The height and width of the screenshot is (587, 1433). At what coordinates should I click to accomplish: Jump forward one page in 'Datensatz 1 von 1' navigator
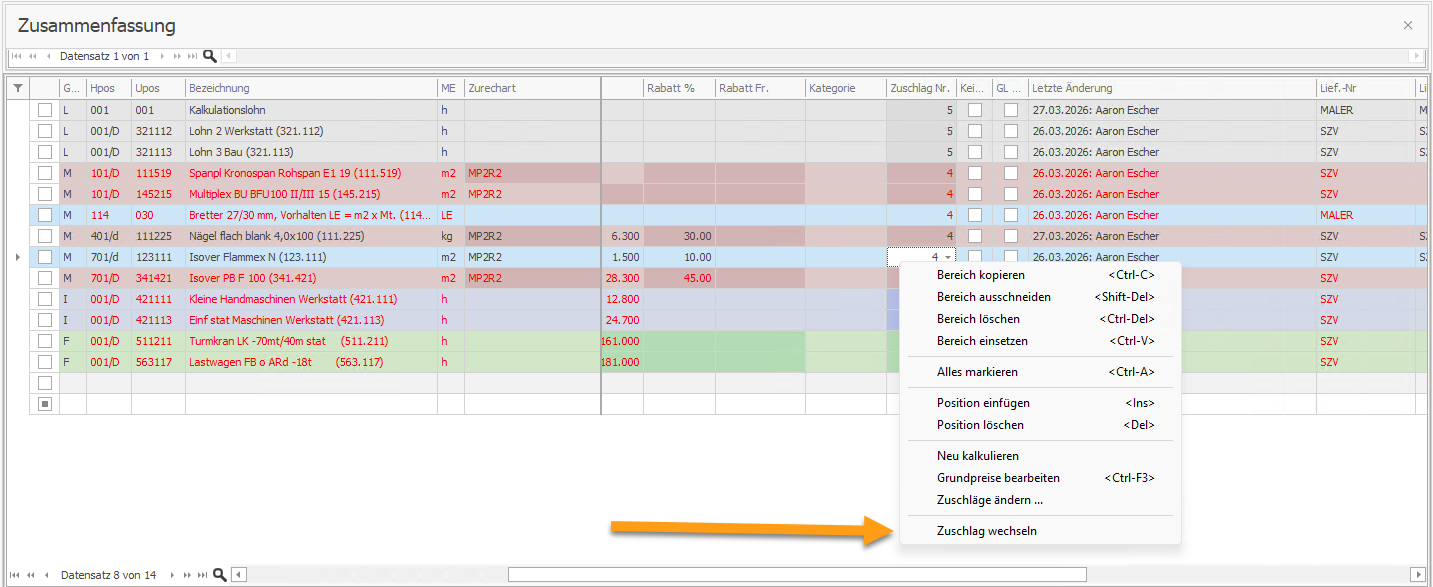[178, 56]
